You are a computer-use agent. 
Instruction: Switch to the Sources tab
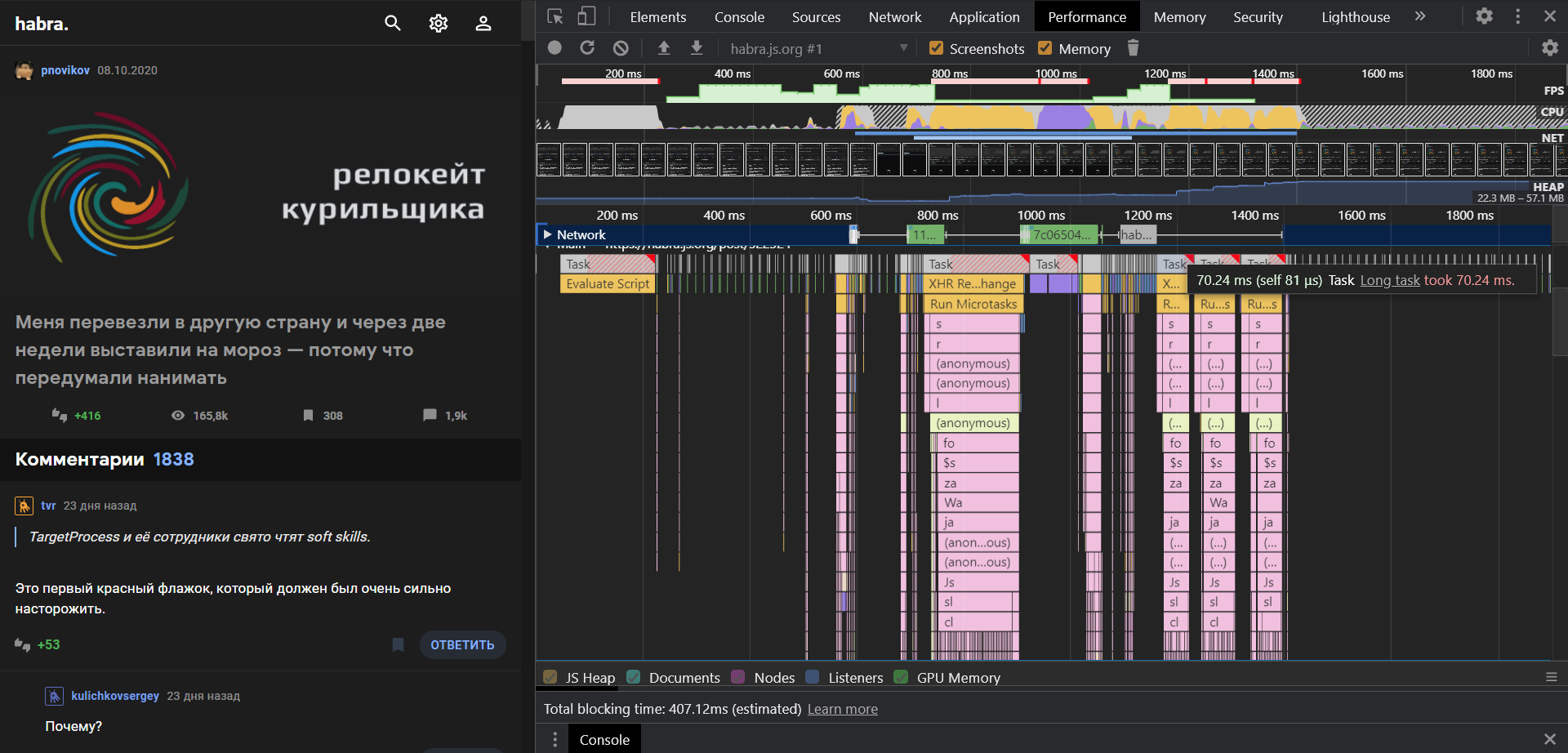[817, 16]
